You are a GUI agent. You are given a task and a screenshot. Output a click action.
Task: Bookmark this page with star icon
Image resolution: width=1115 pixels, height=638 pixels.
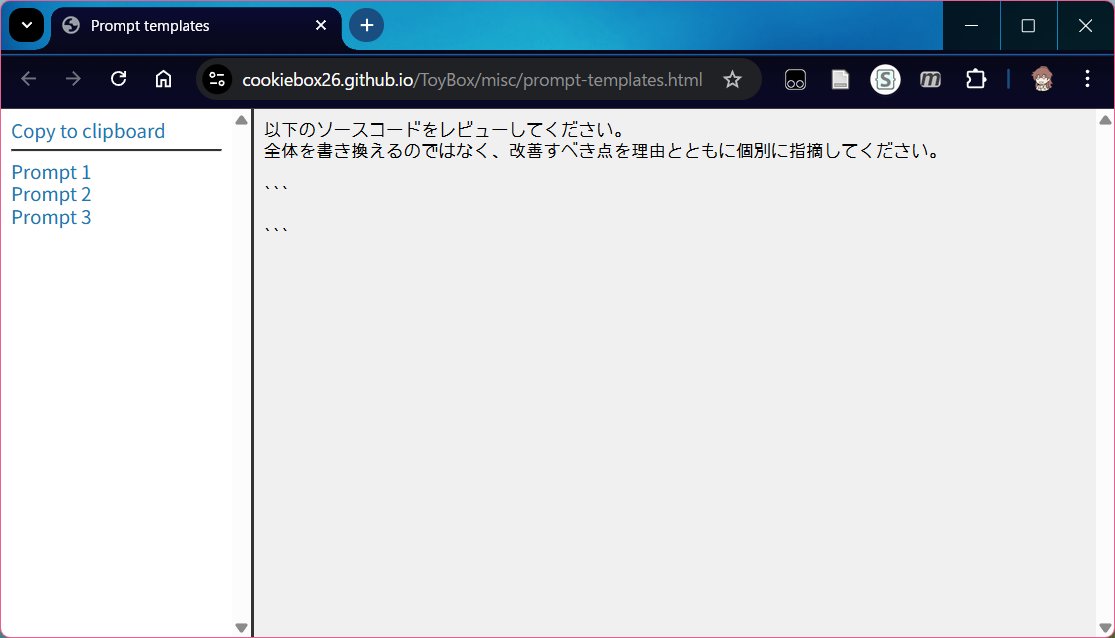[732, 79]
